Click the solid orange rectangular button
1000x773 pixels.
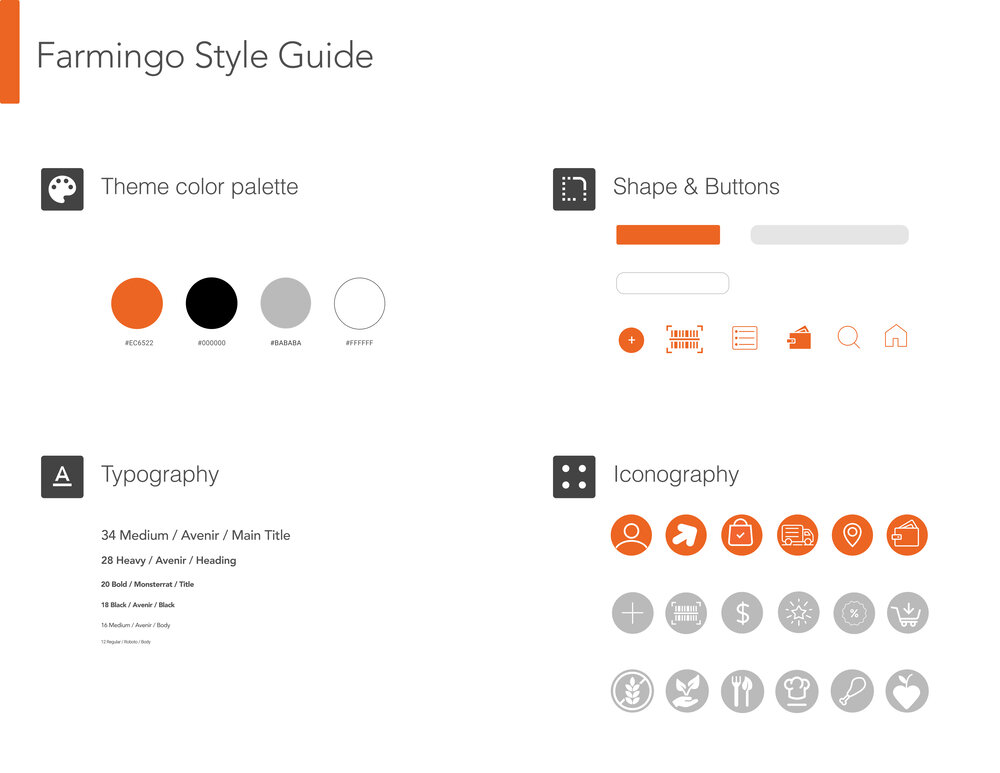click(x=668, y=235)
